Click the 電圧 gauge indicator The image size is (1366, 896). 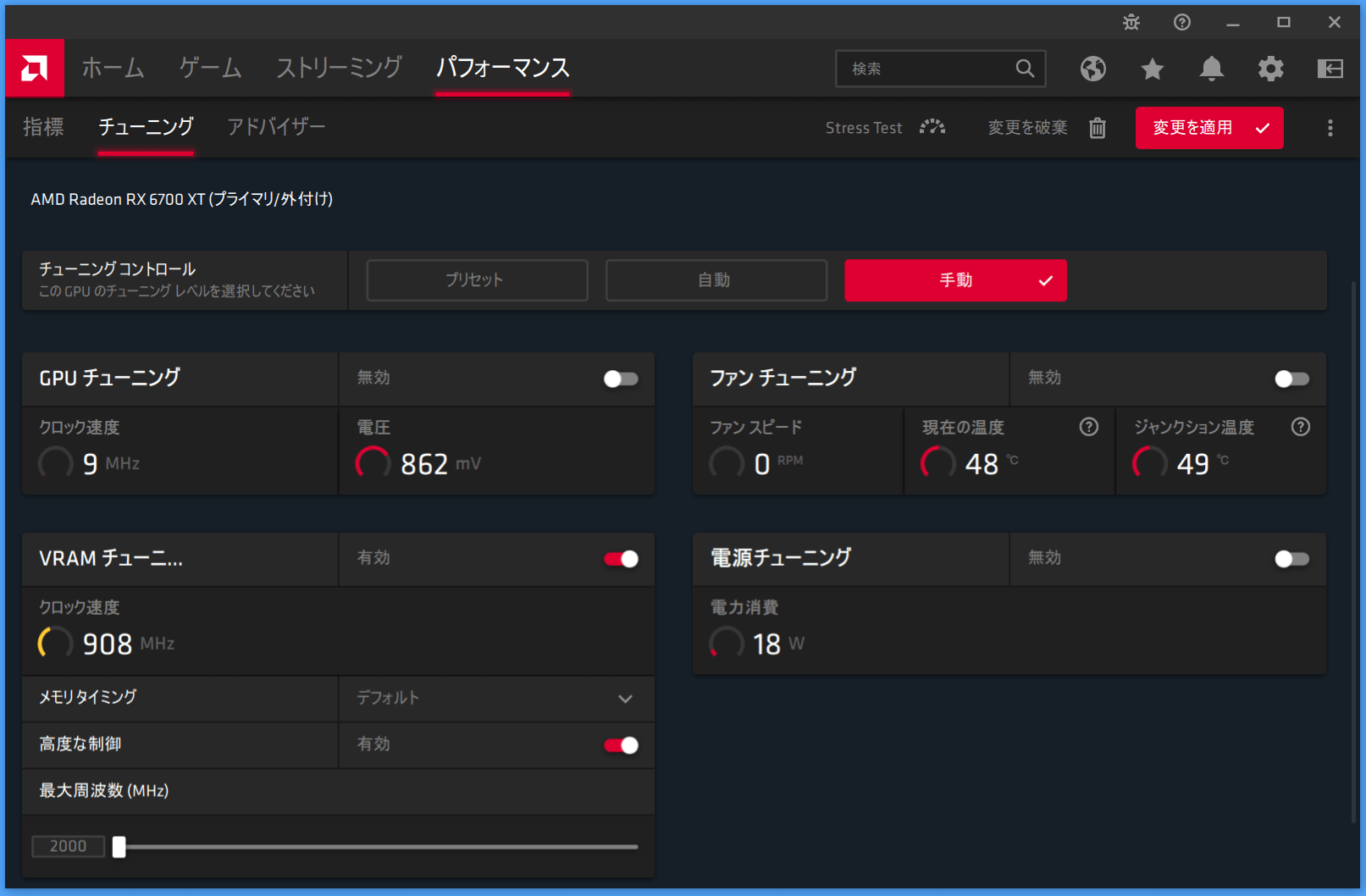[x=373, y=463]
